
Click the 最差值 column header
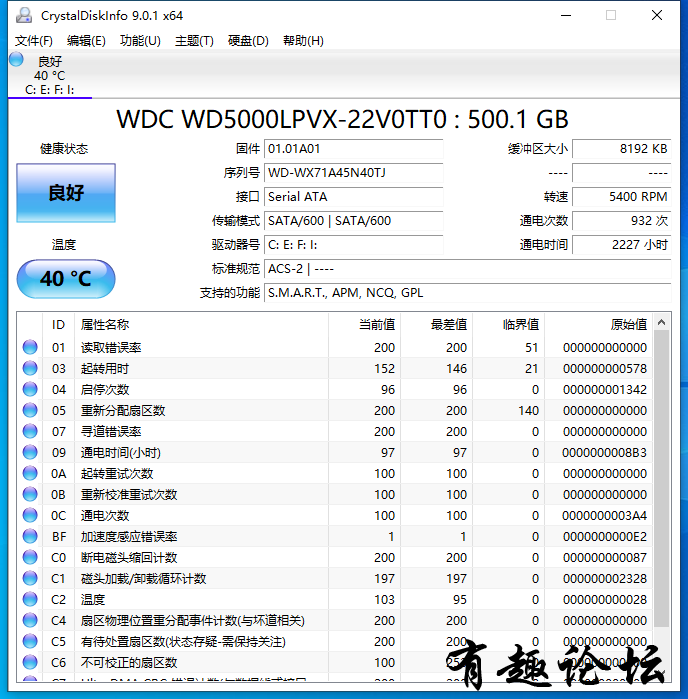(437, 325)
